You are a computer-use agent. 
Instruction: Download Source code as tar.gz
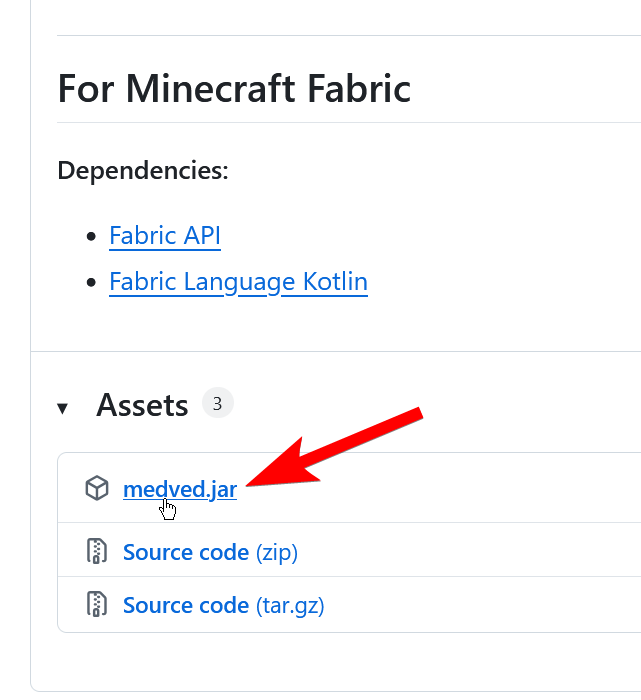(x=224, y=605)
